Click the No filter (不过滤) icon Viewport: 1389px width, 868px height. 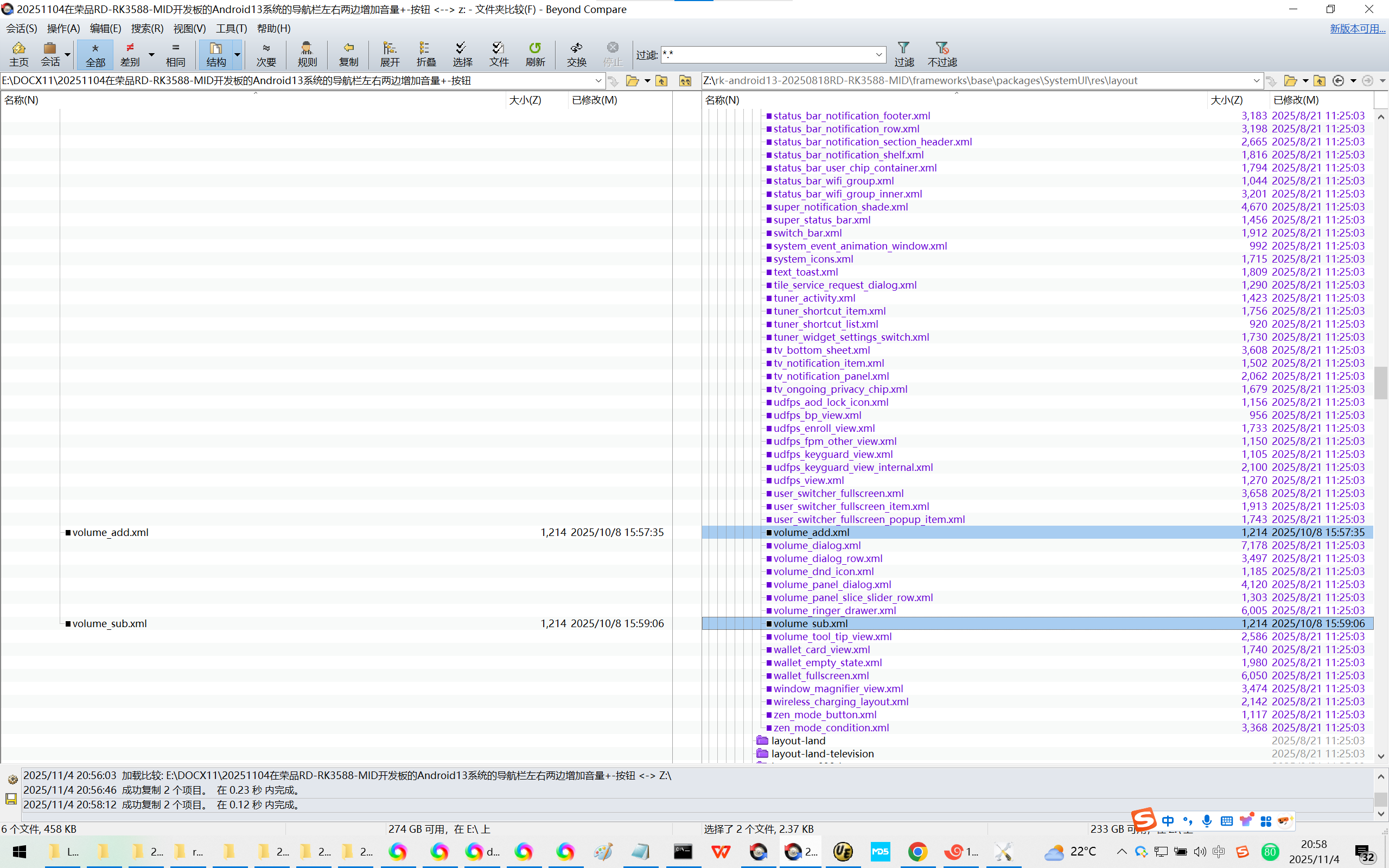942,54
